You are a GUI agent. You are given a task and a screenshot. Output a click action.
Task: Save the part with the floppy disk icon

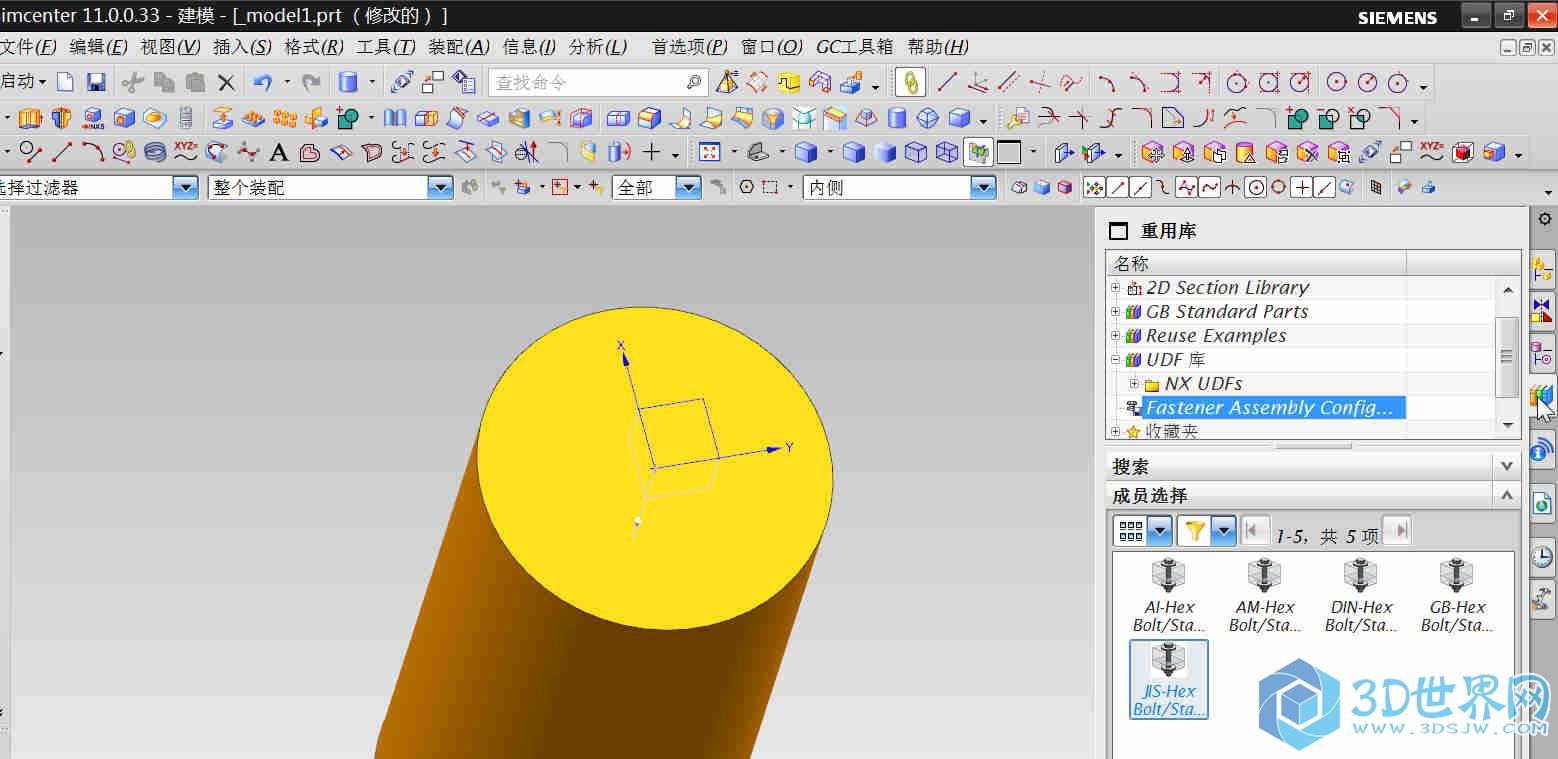coord(96,82)
